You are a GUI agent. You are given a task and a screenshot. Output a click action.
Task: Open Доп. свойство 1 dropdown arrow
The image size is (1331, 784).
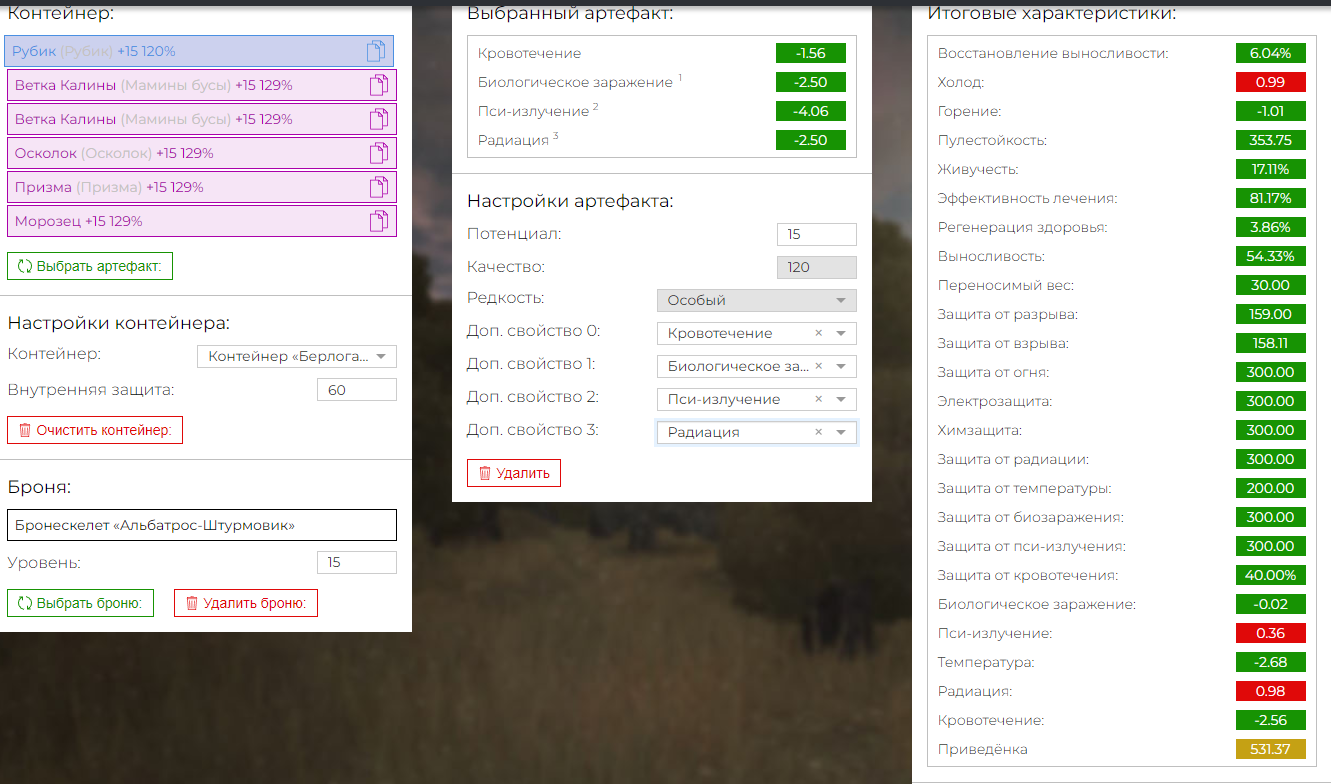click(x=841, y=366)
